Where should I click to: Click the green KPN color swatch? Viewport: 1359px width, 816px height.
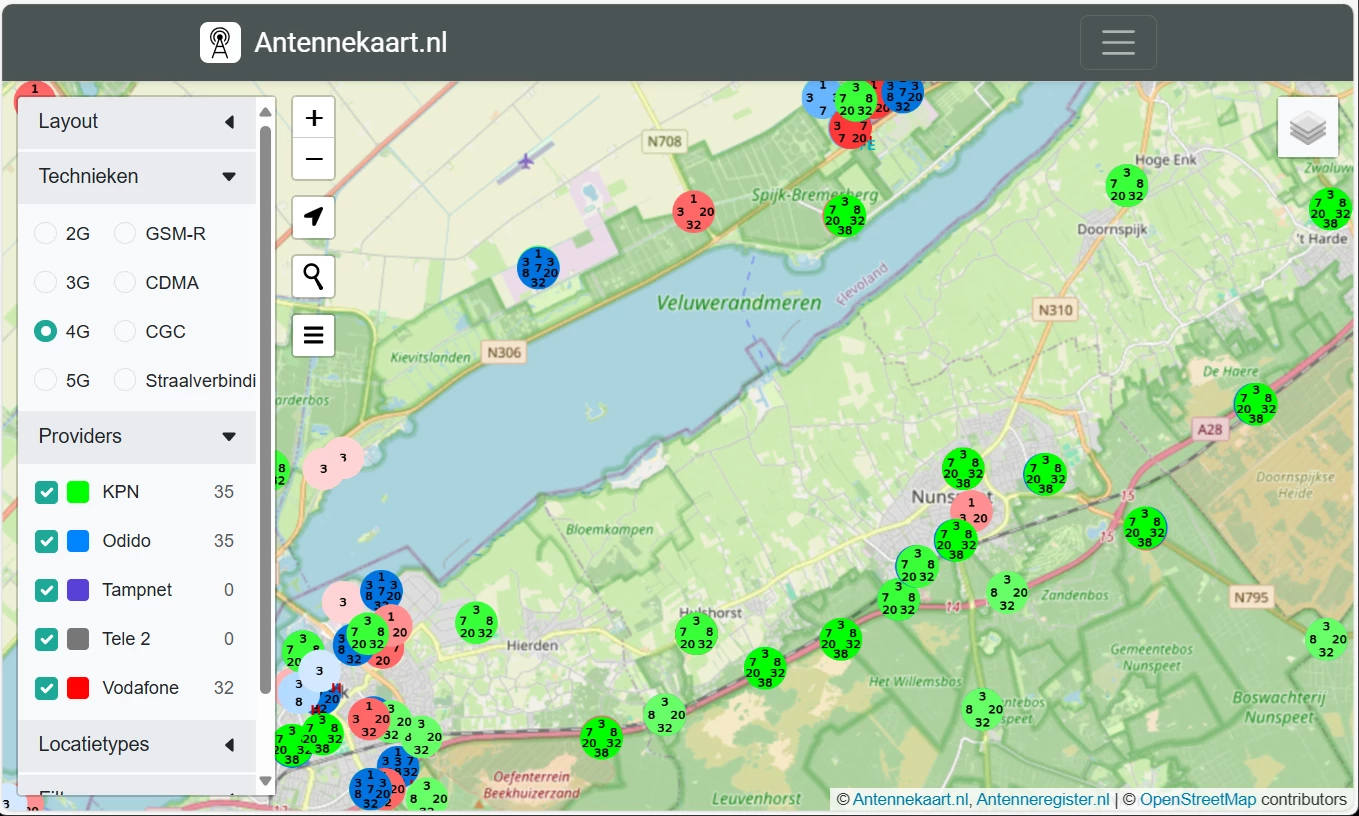click(78, 492)
